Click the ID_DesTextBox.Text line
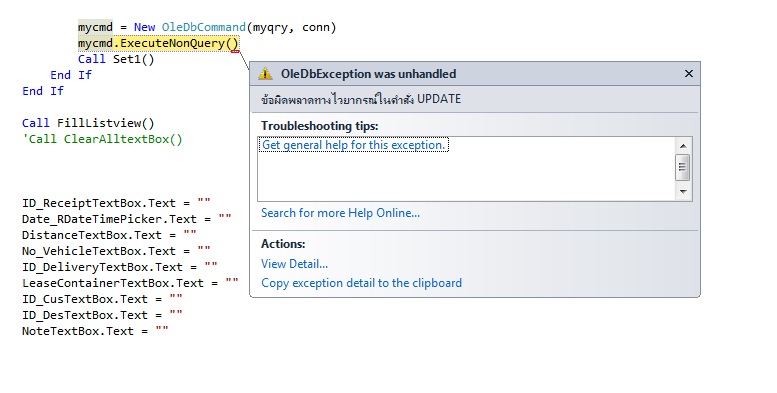This screenshot has width=777, height=393. click(x=102, y=315)
